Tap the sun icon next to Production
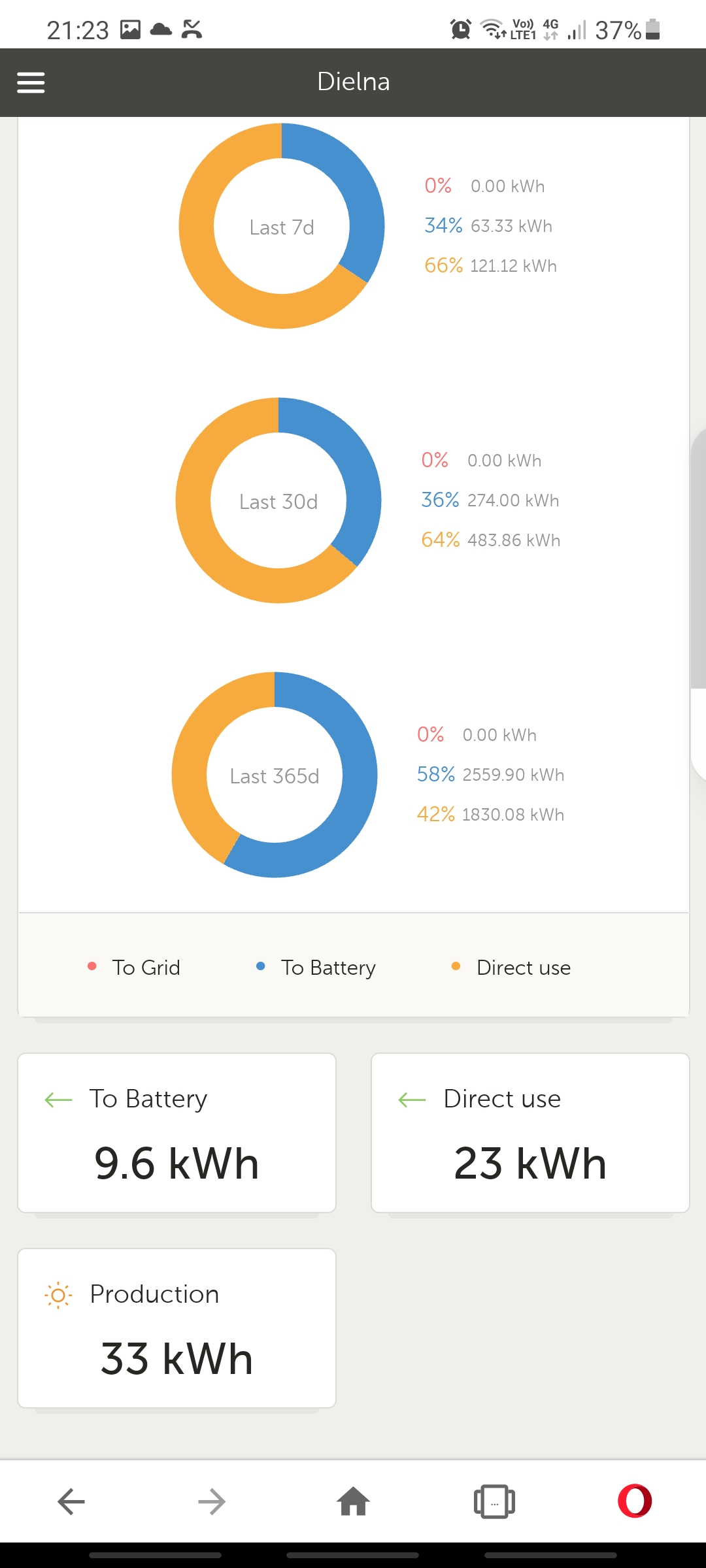The image size is (706, 1568). [x=58, y=1295]
